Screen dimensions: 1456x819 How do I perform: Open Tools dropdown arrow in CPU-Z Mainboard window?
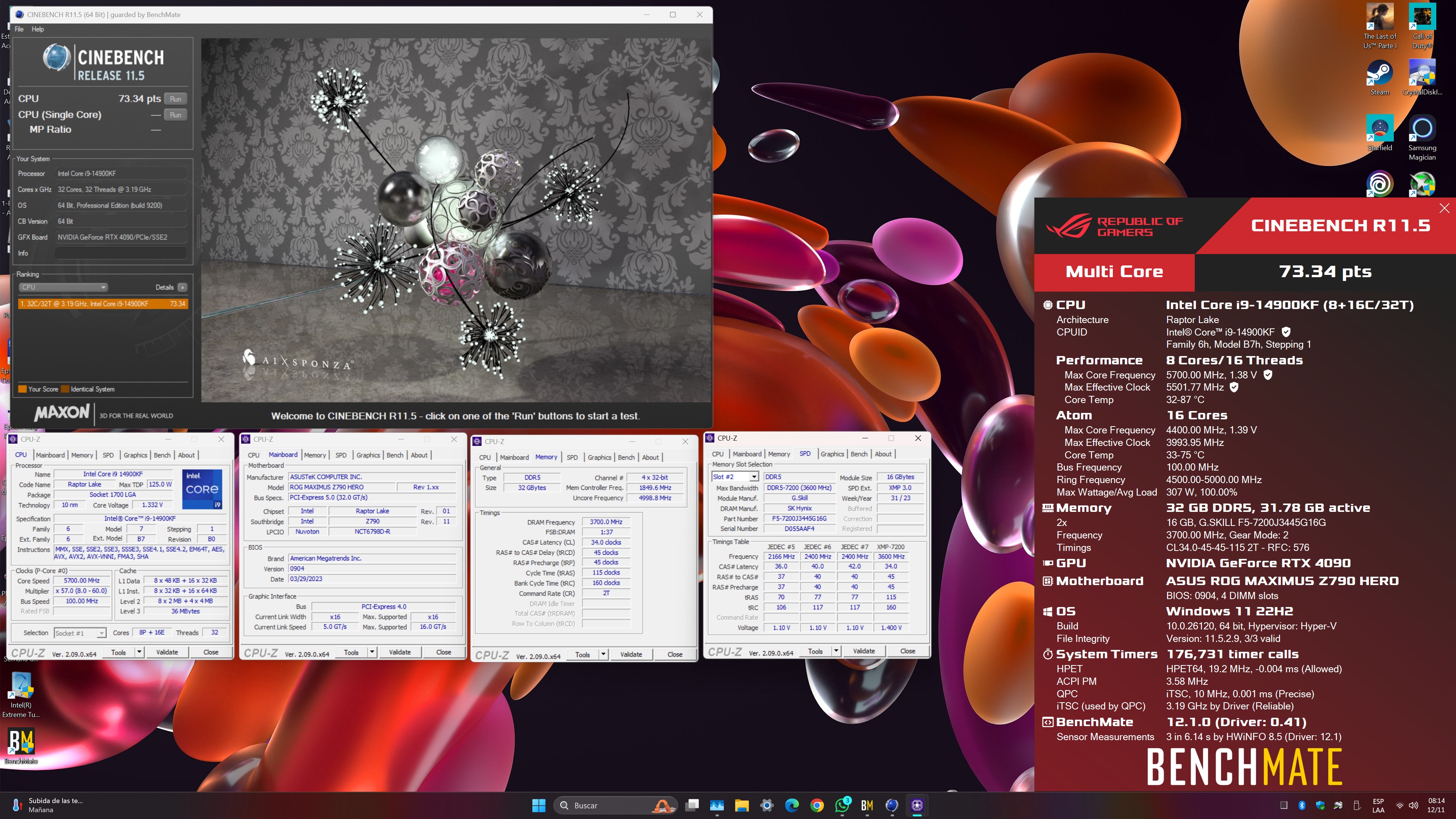(x=372, y=652)
